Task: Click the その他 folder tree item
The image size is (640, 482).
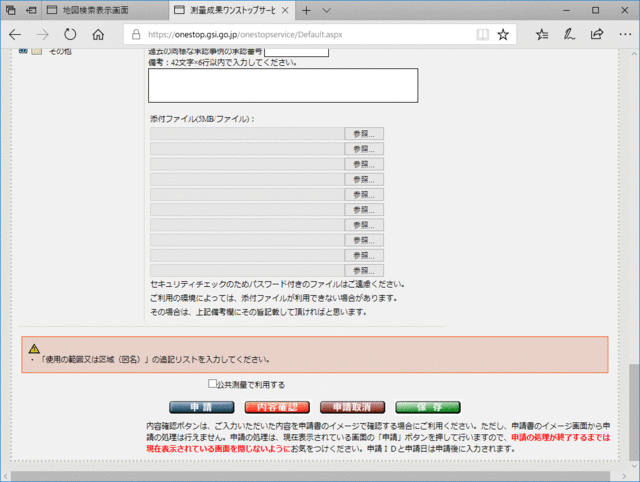Action: click(60, 51)
